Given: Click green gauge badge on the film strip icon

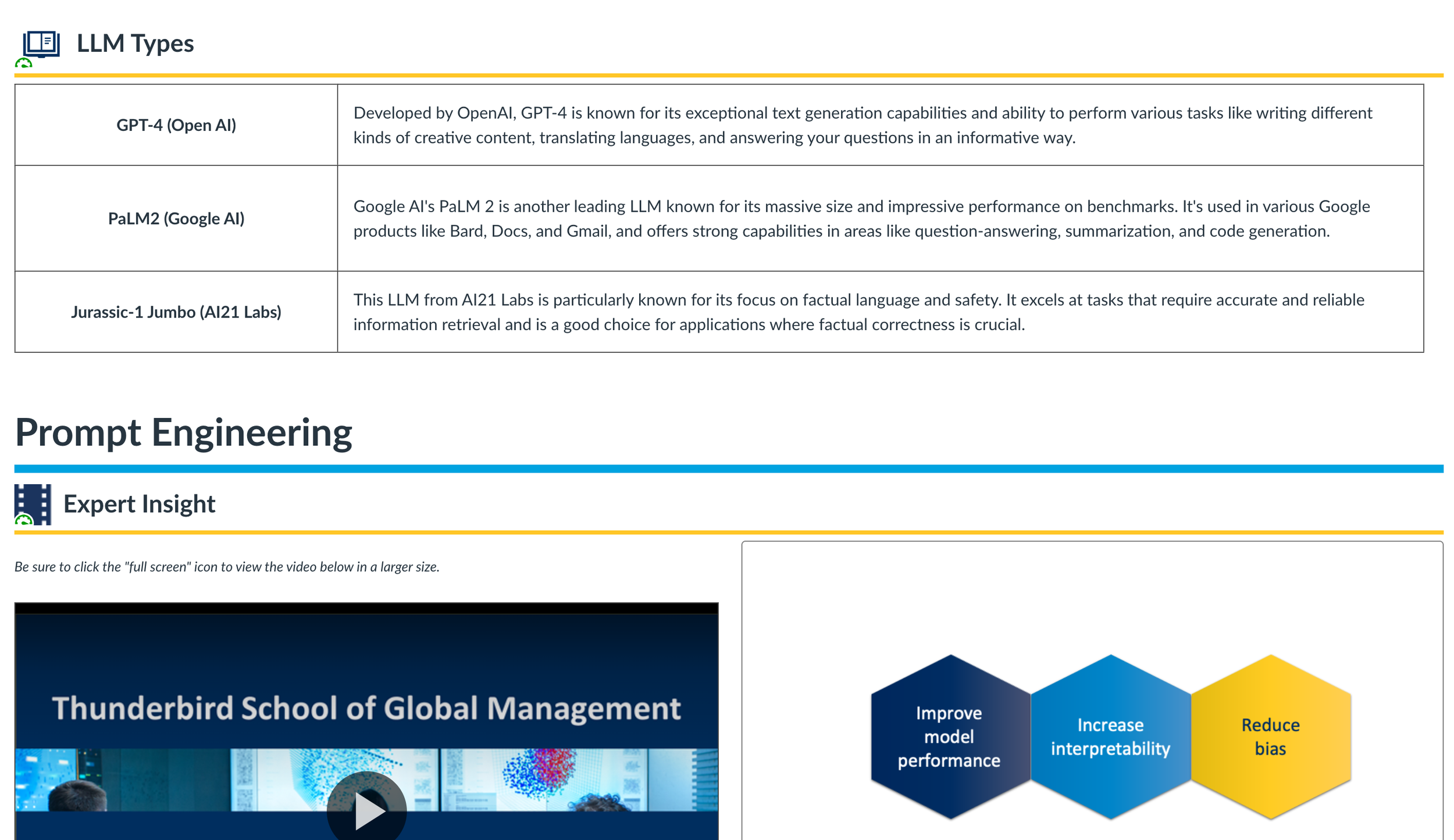Looking at the screenshot, I should 23,520.
